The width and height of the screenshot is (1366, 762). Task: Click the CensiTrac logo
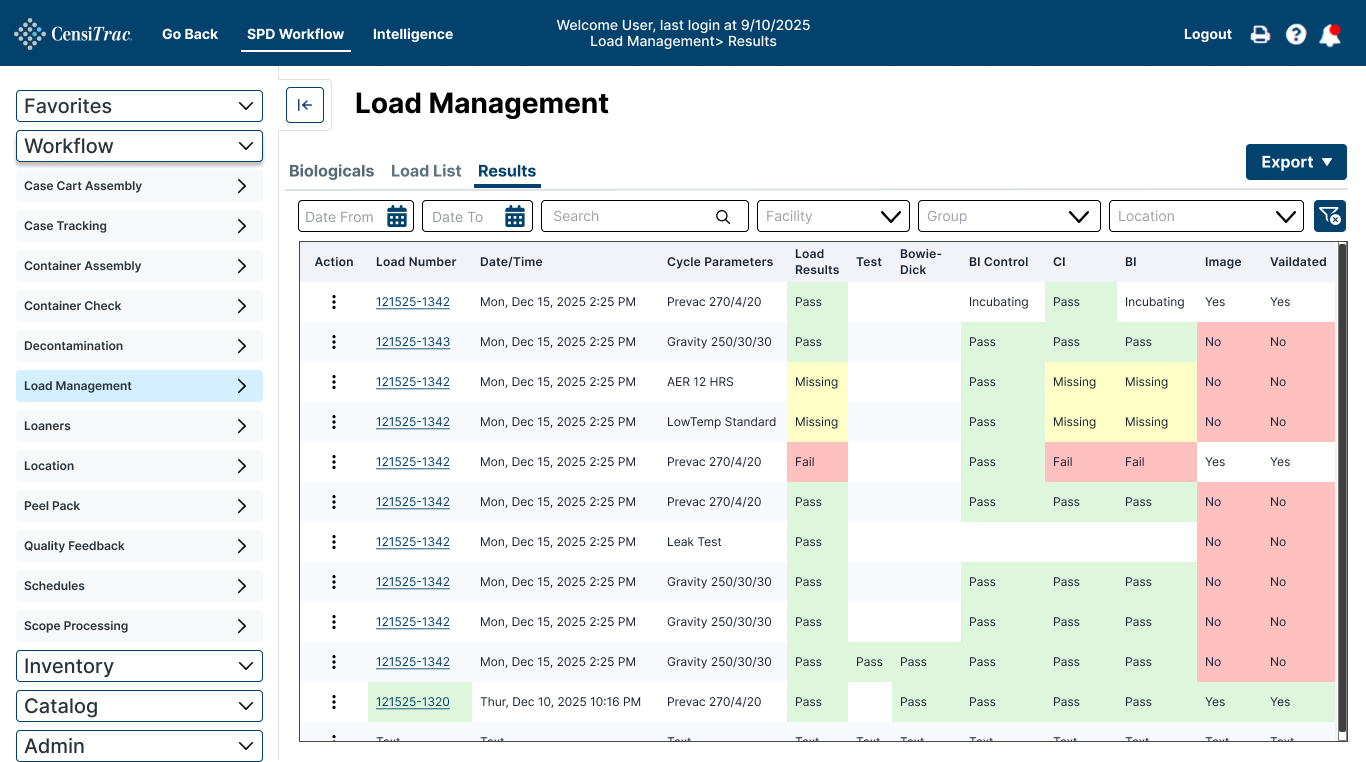click(x=73, y=34)
